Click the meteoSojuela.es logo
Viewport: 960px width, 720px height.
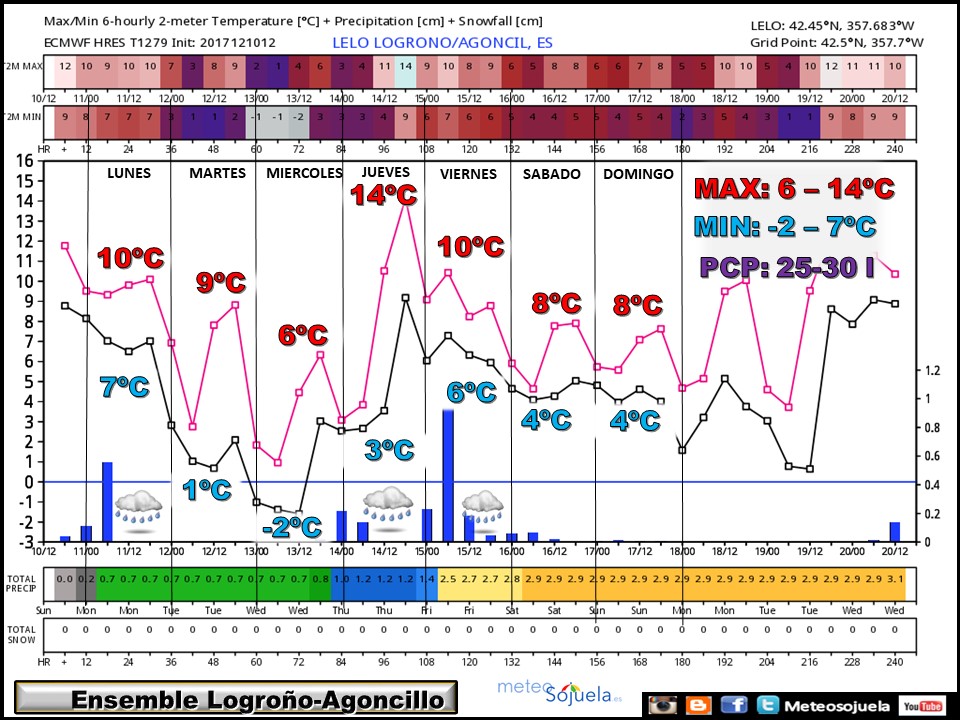(x=560, y=692)
